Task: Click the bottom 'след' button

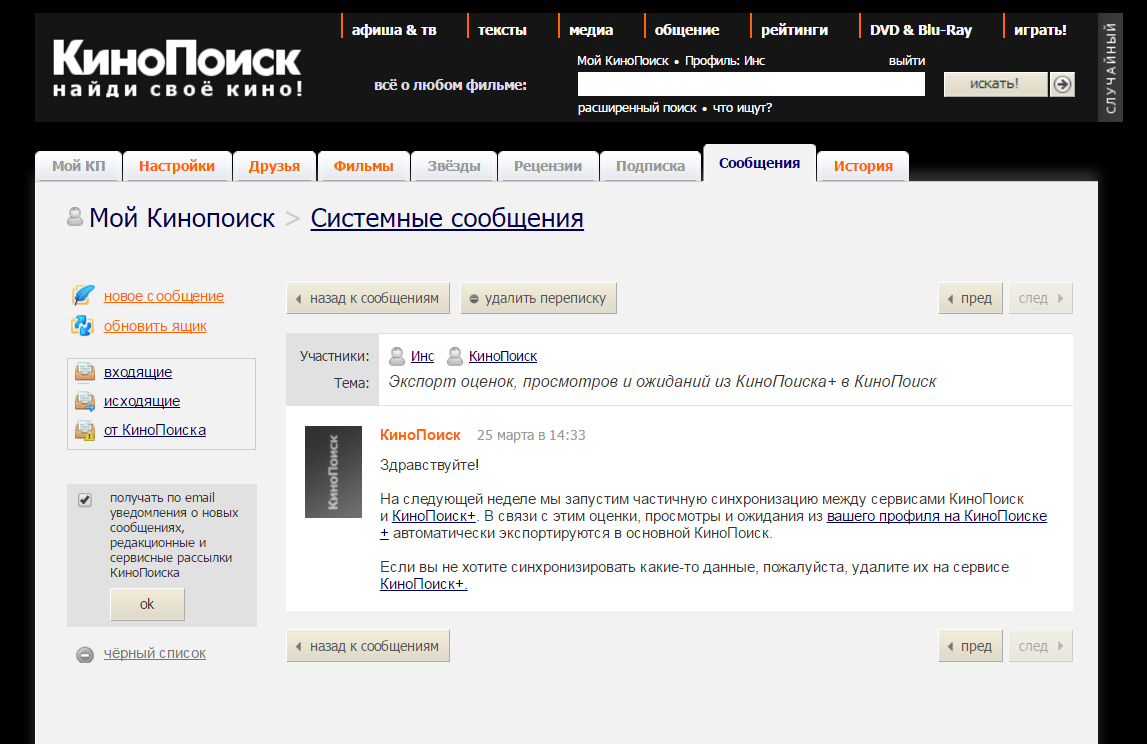Action: click(1040, 647)
